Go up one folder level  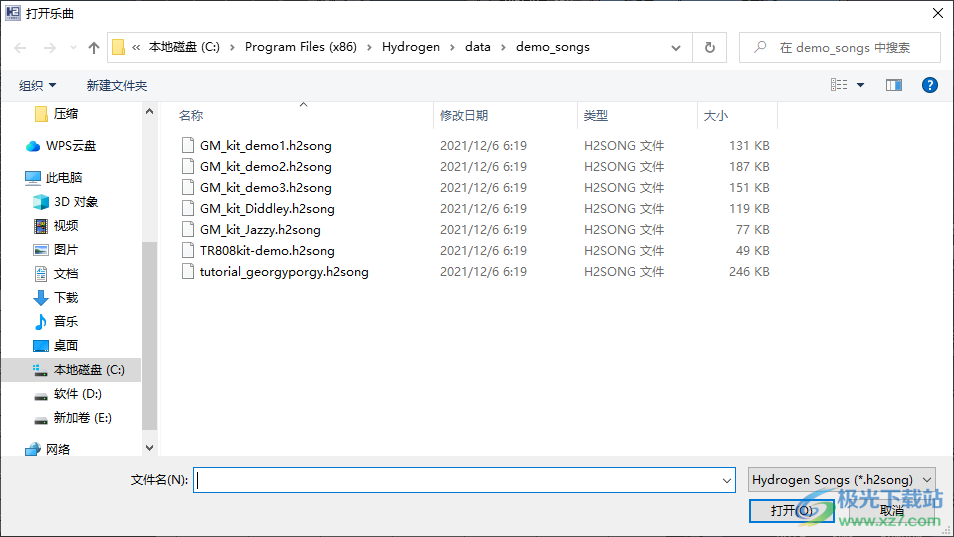[94, 47]
